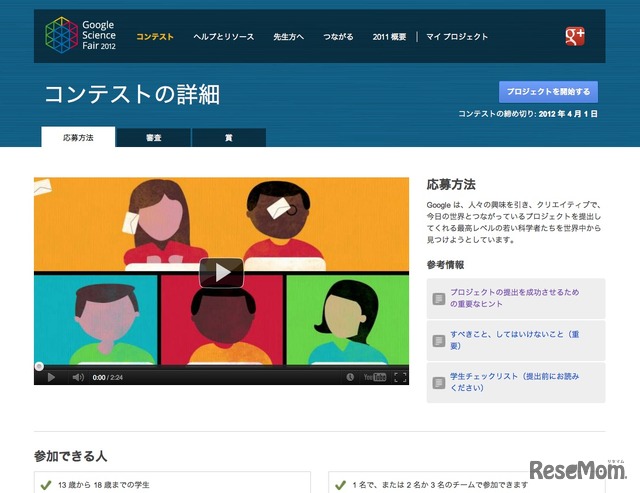This screenshot has width=640, height=493.
Task: Switch to the 賞 tab
Action: (229, 138)
